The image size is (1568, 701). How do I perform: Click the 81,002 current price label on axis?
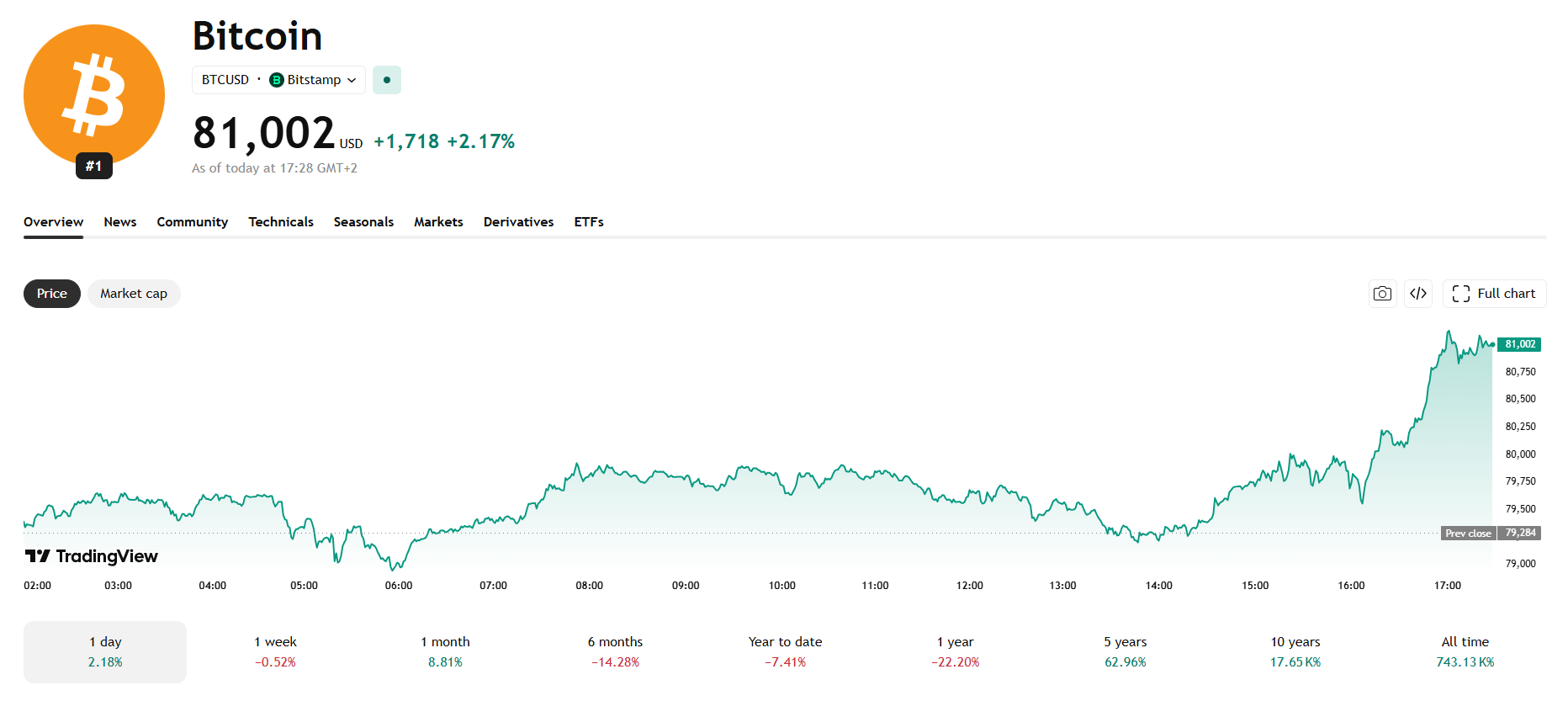tap(1519, 344)
